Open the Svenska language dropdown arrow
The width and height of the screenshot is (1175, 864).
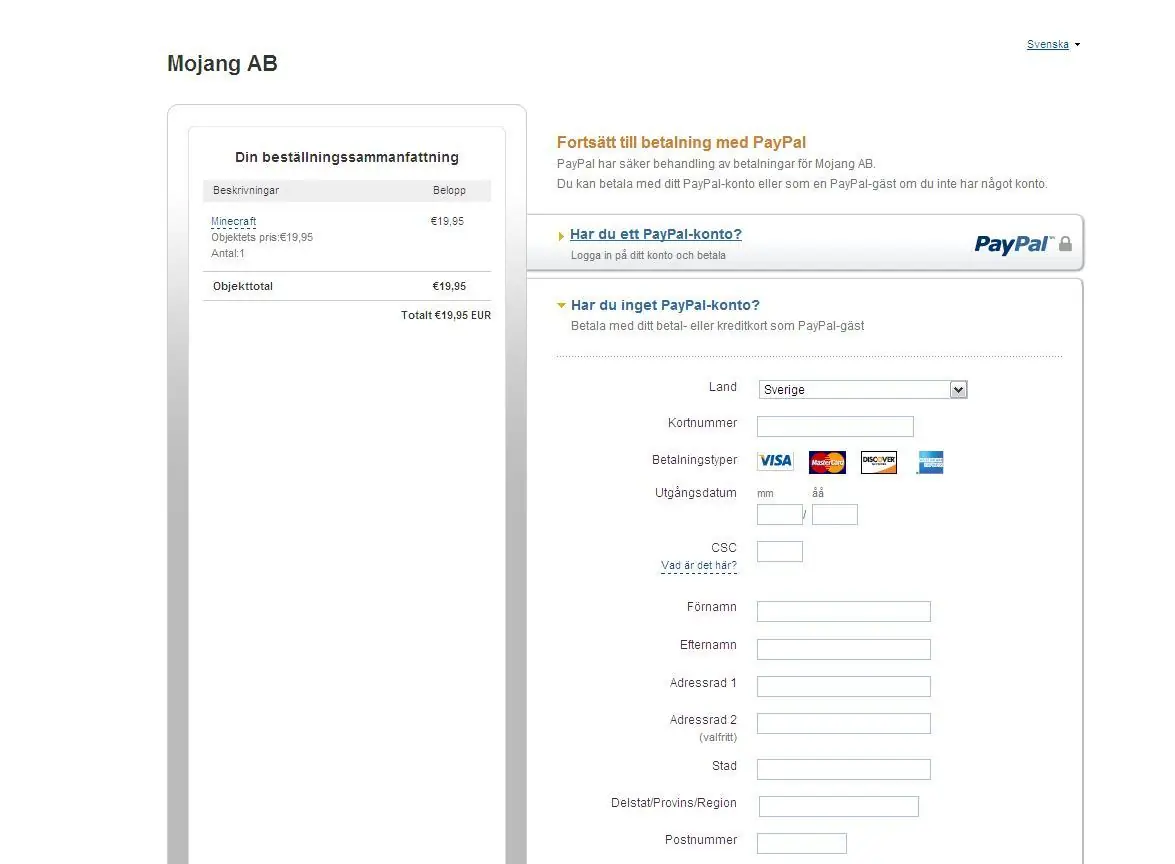tap(1078, 45)
